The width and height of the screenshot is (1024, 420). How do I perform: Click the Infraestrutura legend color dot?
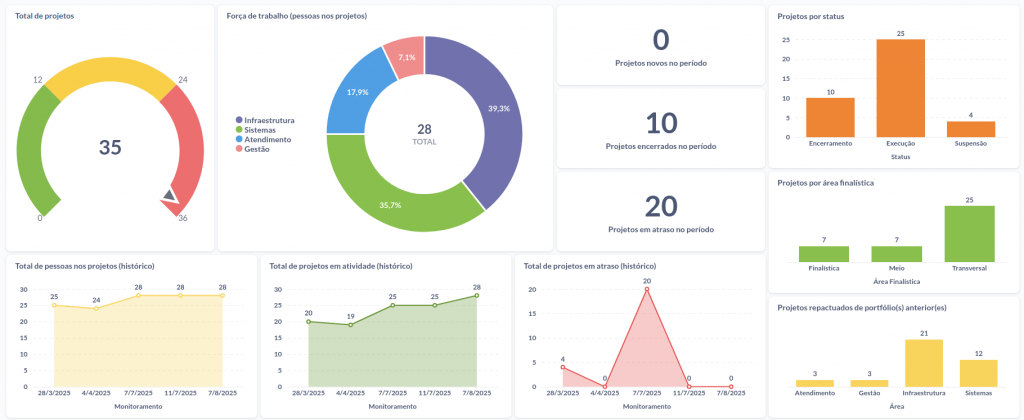(239, 121)
